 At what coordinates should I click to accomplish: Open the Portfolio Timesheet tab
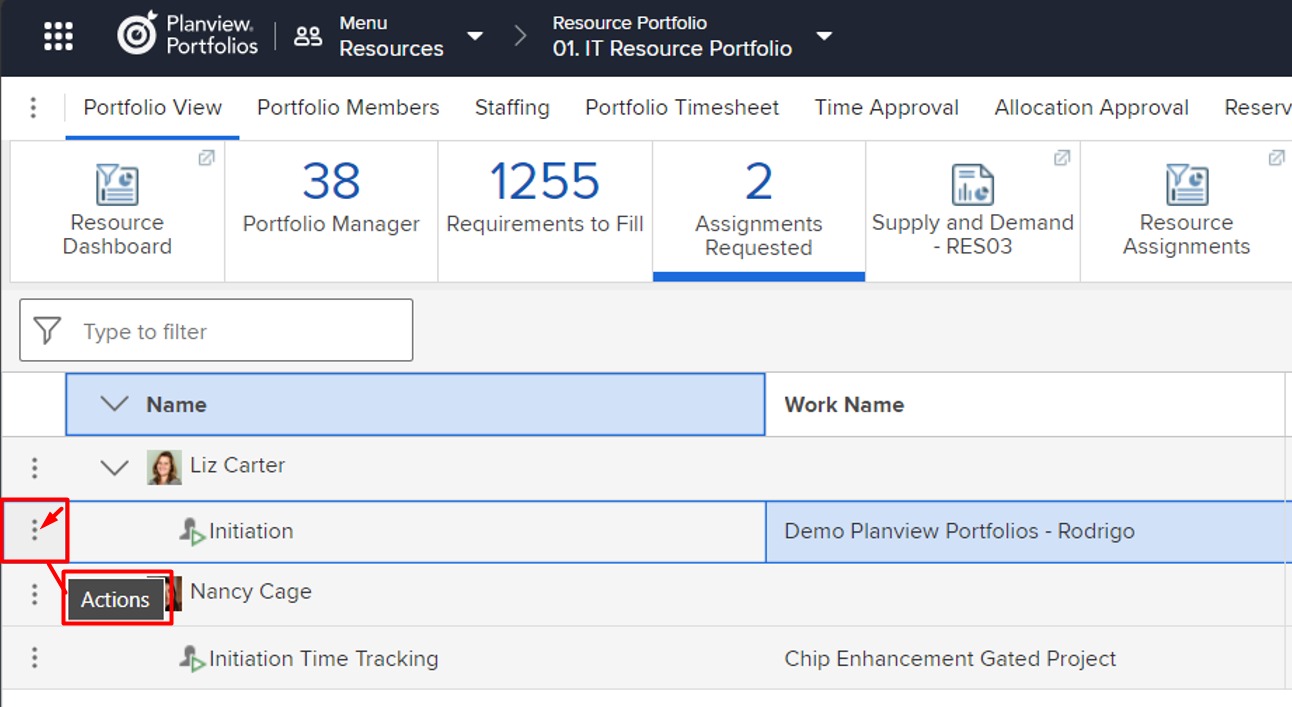[682, 108]
